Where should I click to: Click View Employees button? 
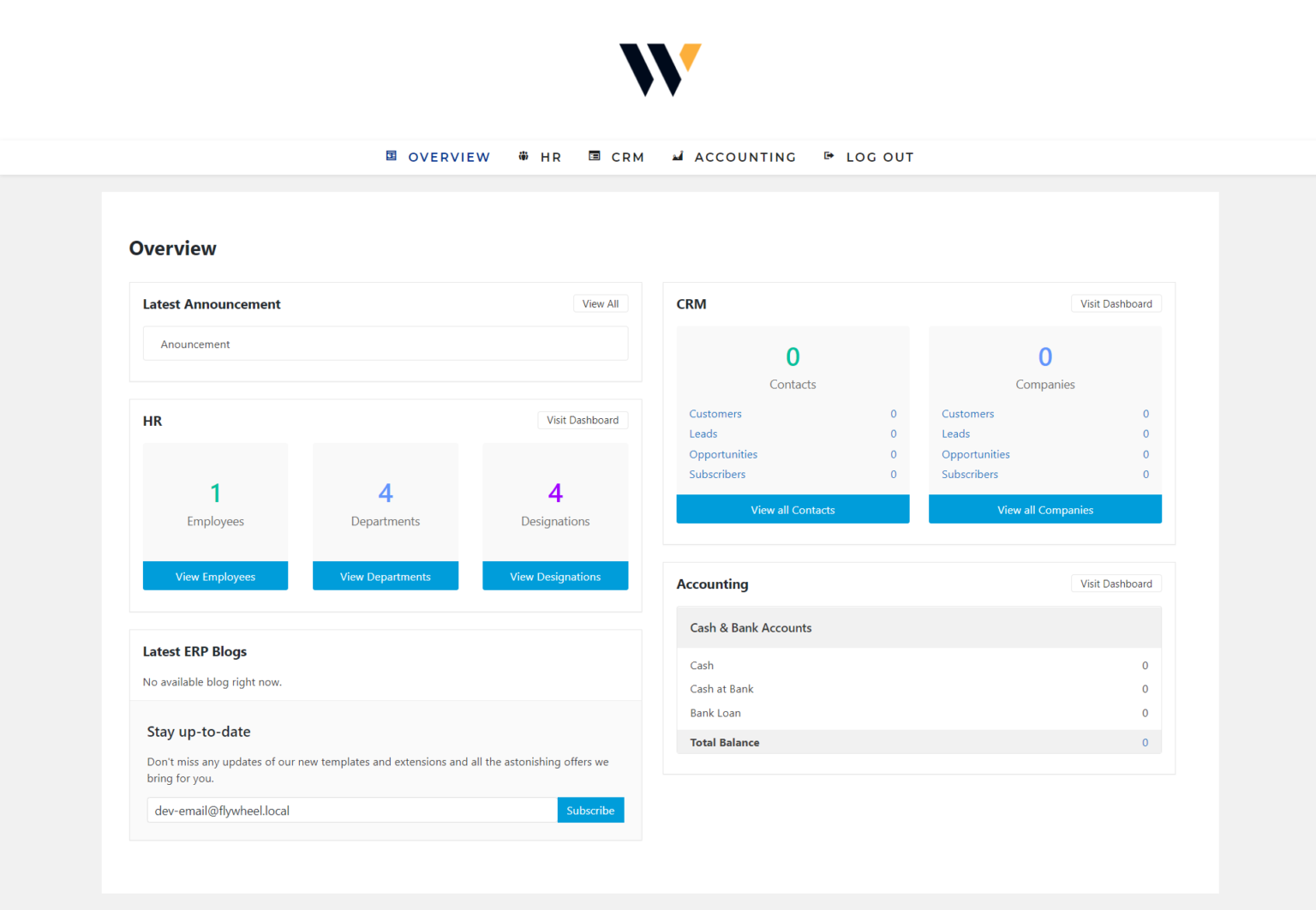click(215, 576)
